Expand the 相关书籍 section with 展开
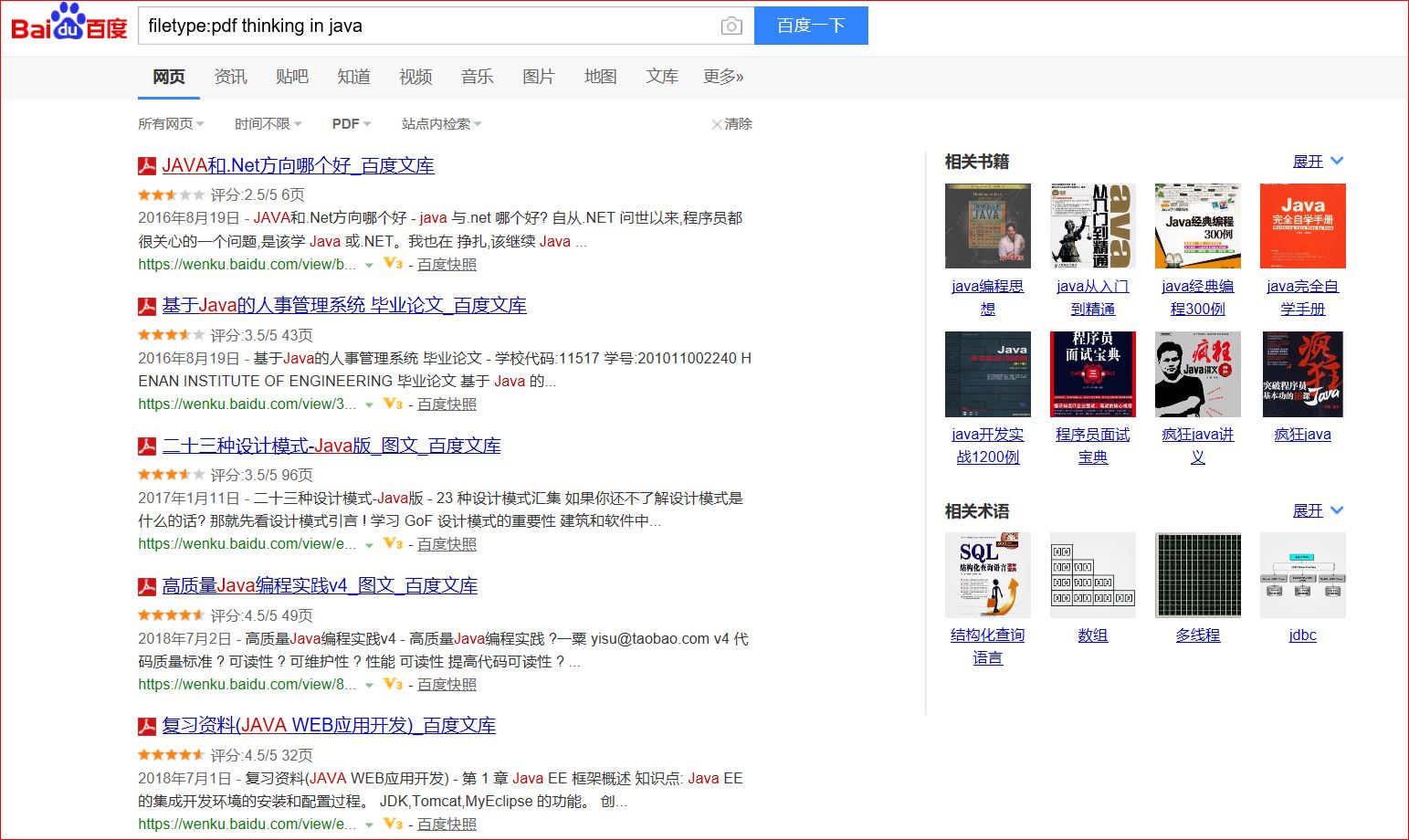 (x=1318, y=162)
